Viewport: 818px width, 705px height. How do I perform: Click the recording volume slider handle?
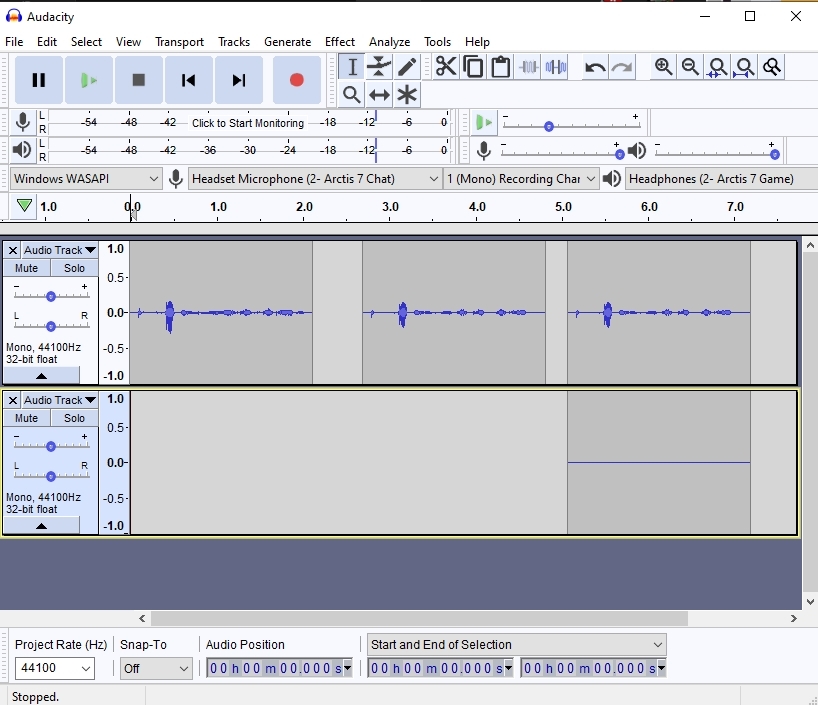619,154
